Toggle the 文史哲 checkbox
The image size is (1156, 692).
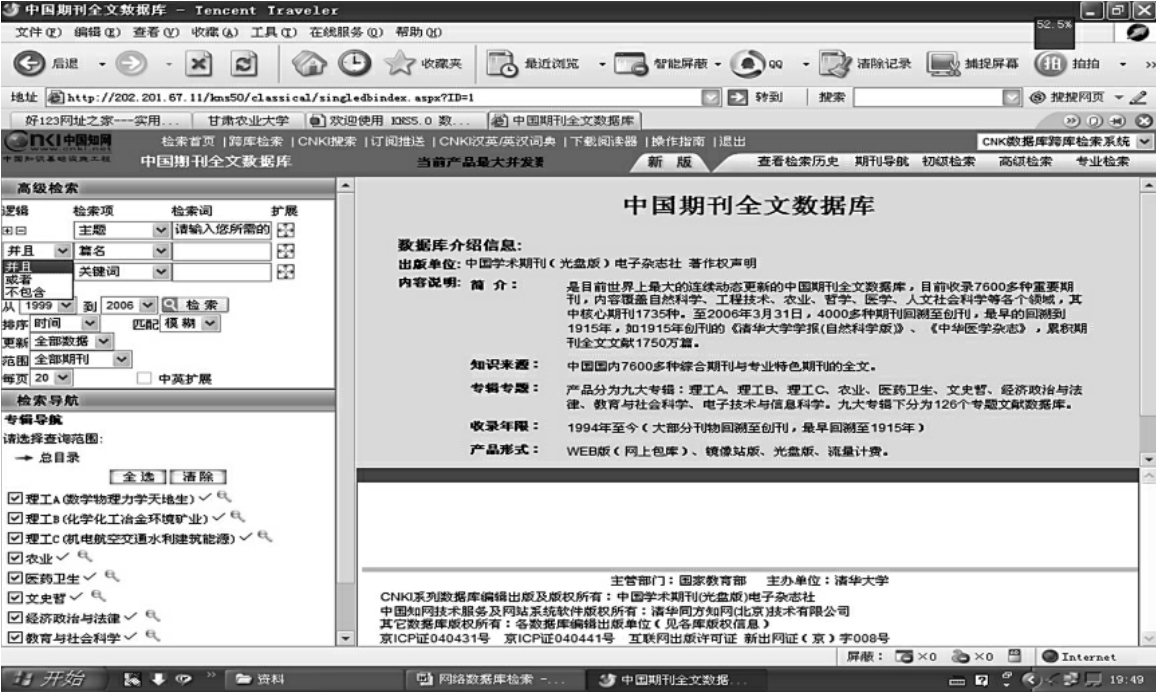coord(15,598)
